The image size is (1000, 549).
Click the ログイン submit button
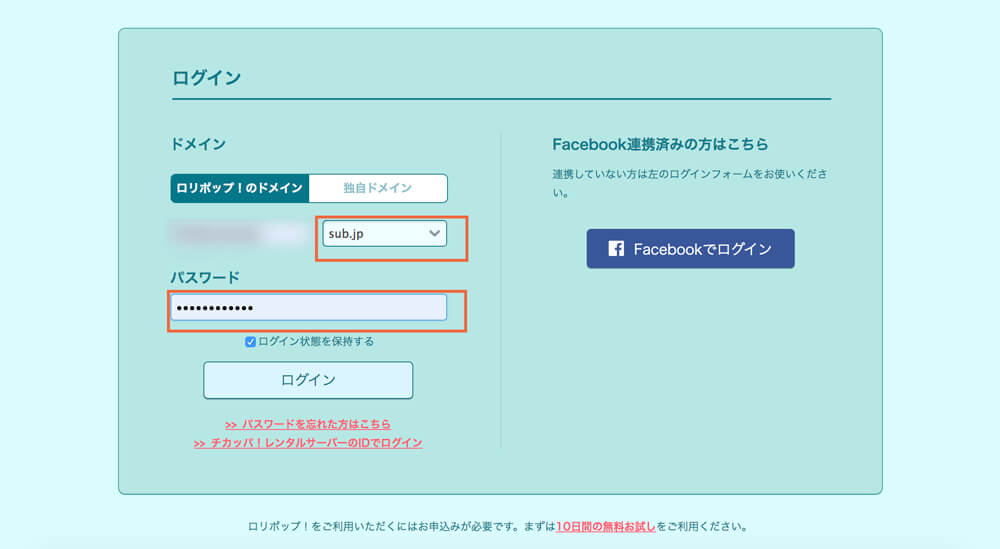(308, 380)
